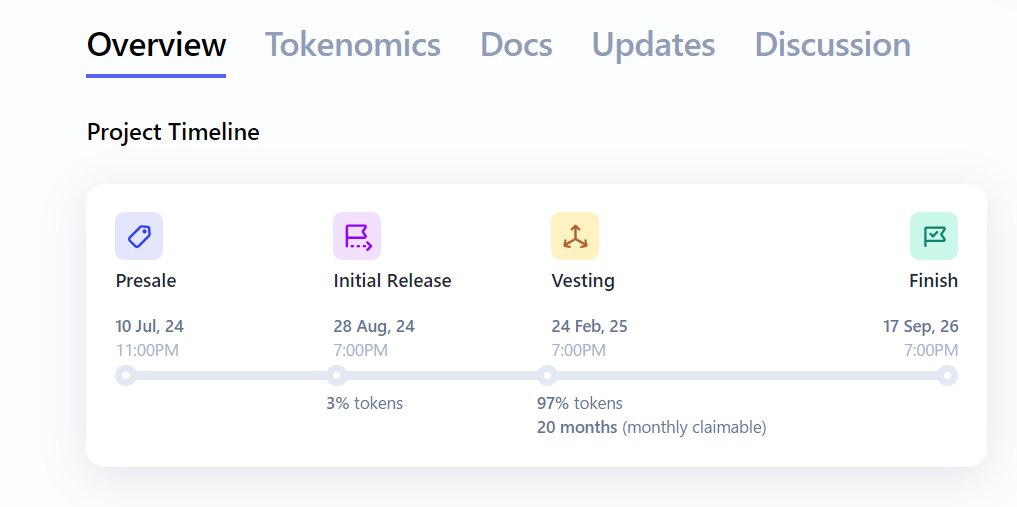Click the date 10 Jul, 24

point(150,326)
